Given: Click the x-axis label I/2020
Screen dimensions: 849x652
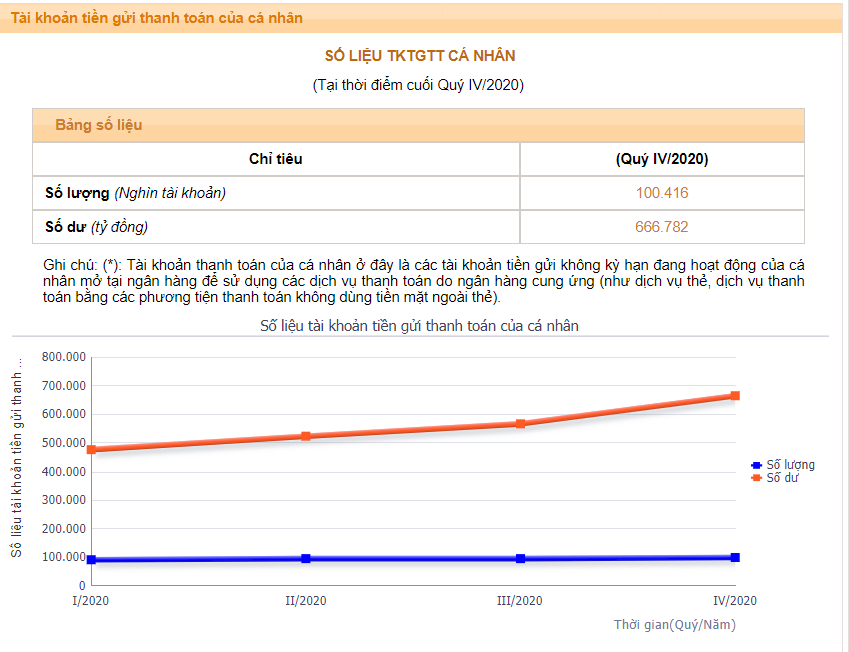Looking at the screenshot, I should 90,601.
